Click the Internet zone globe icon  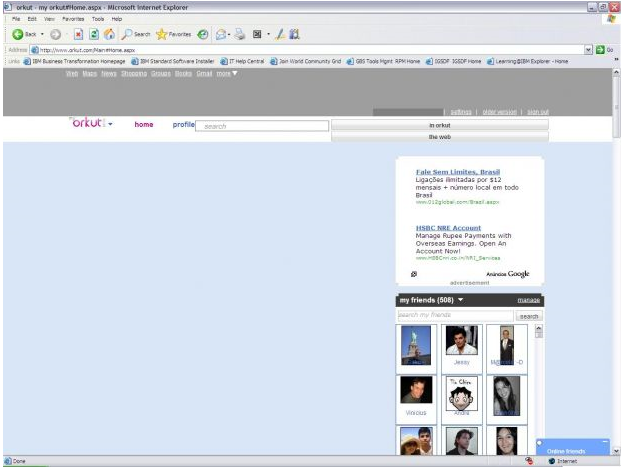point(552,461)
